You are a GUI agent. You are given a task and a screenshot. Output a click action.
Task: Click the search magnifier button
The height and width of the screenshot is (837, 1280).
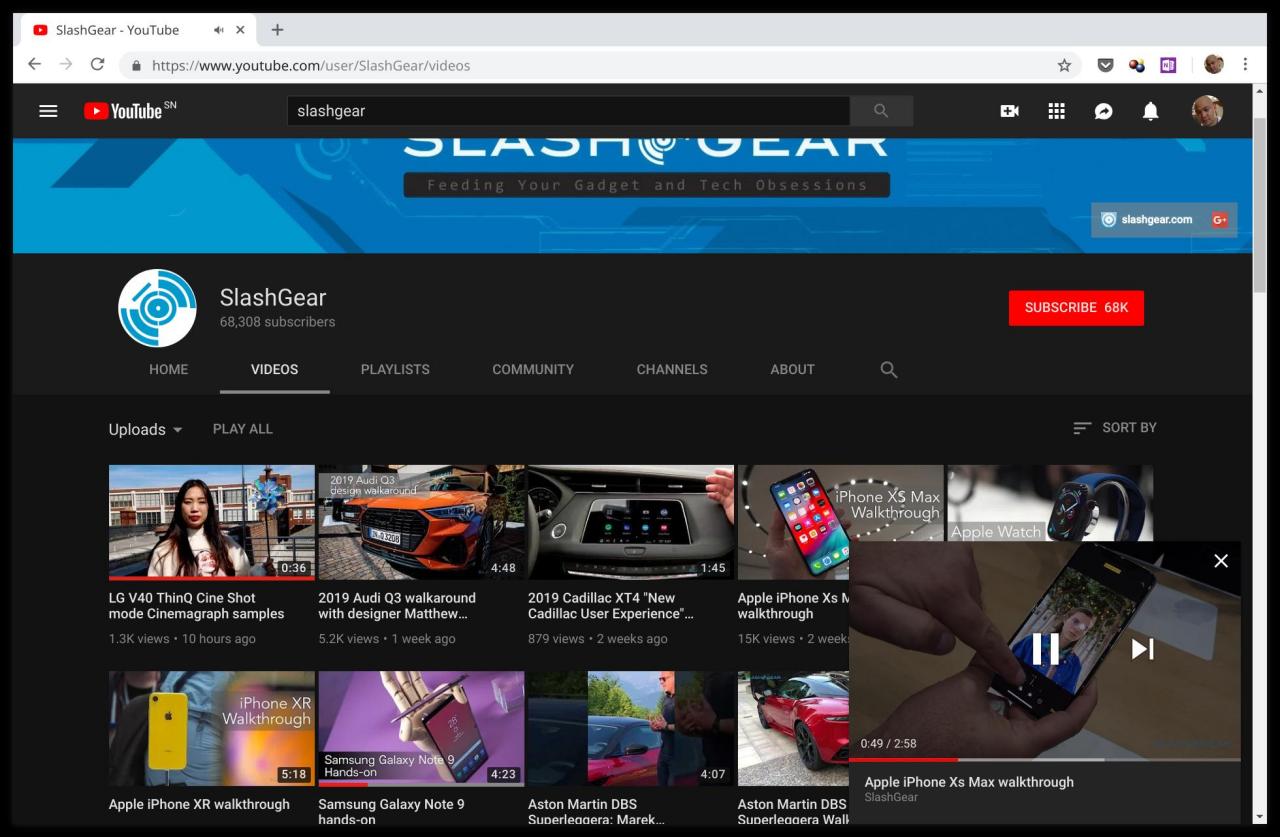881,111
